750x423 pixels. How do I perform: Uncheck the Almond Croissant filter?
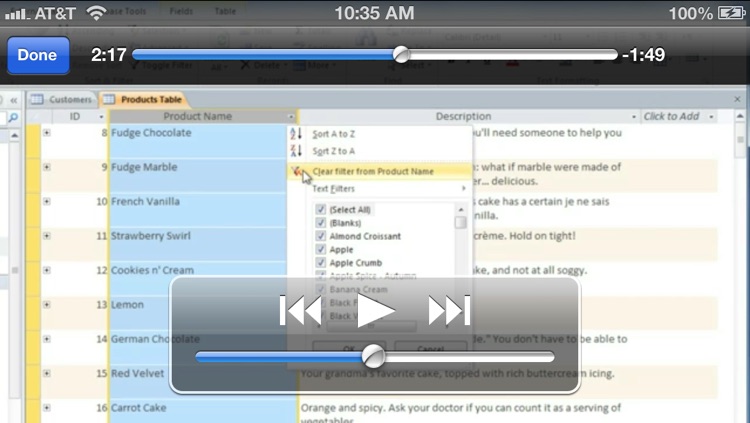click(321, 236)
